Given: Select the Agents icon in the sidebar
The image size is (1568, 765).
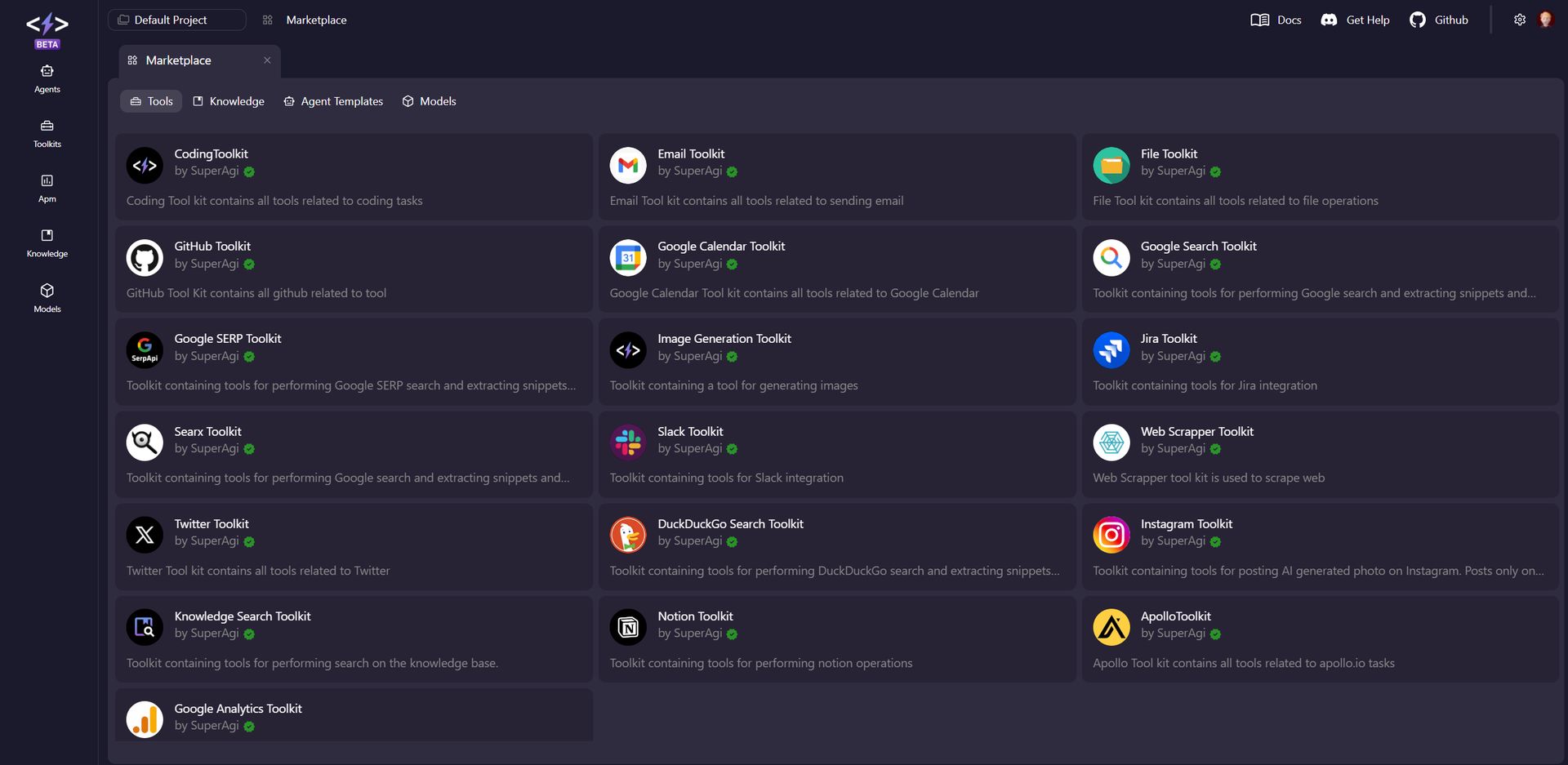Looking at the screenshot, I should pyautogui.click(x=47, y=78).
